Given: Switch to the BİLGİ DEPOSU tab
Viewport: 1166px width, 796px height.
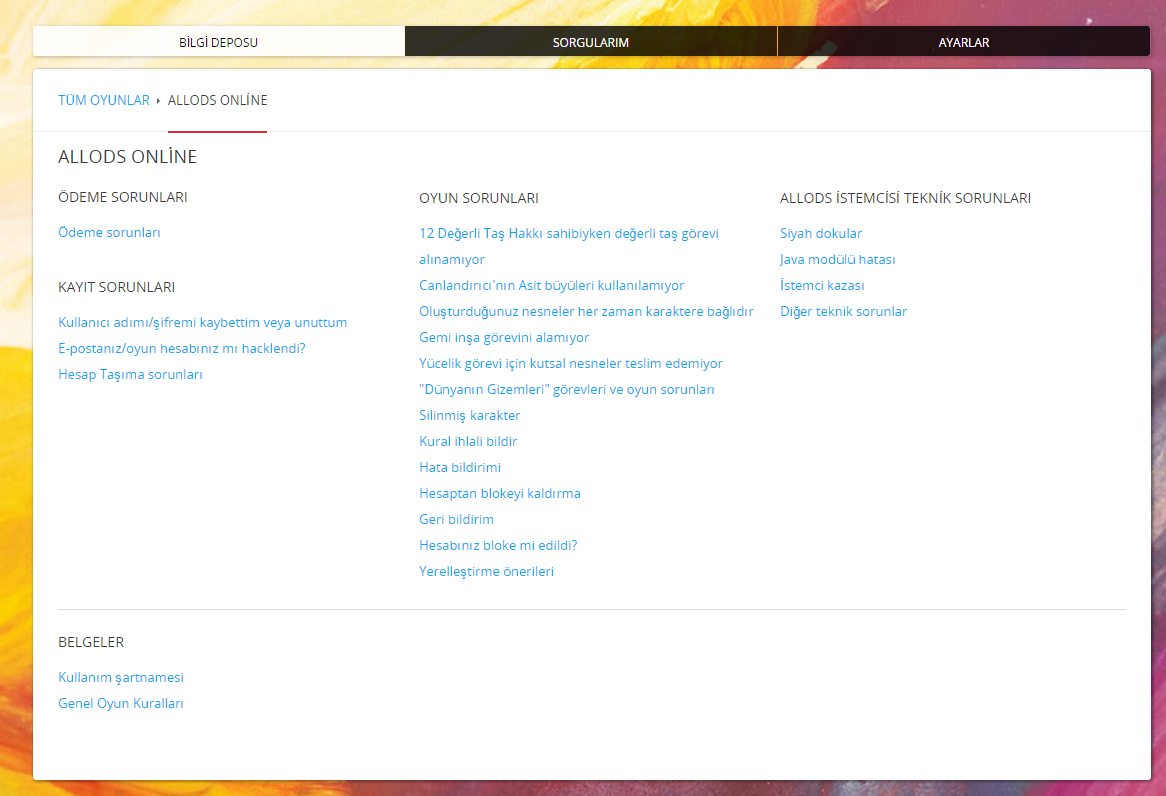Looking at the screenshot, I should pos(219,42).
